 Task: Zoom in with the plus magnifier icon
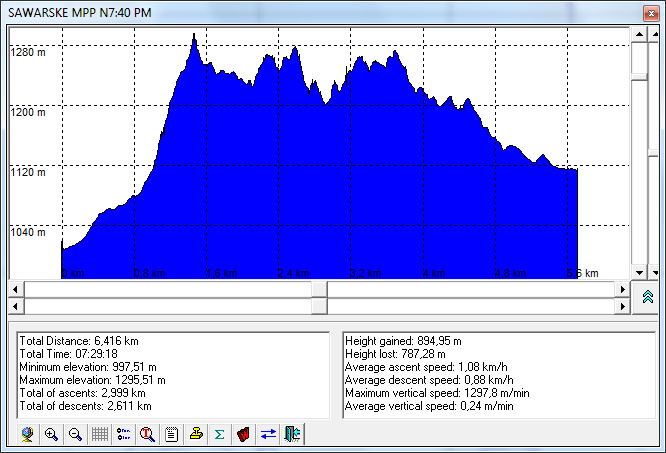tap(51, 434)
